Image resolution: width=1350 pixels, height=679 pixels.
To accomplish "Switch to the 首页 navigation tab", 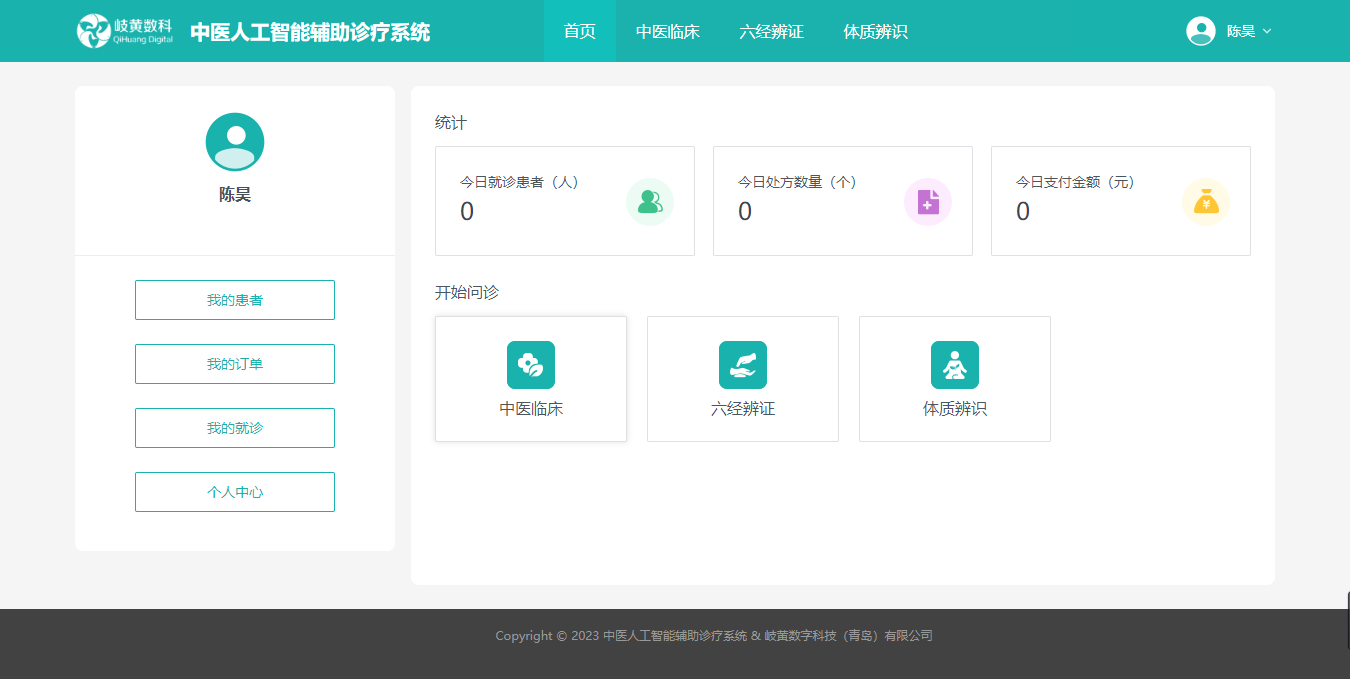I will [580, 31].
